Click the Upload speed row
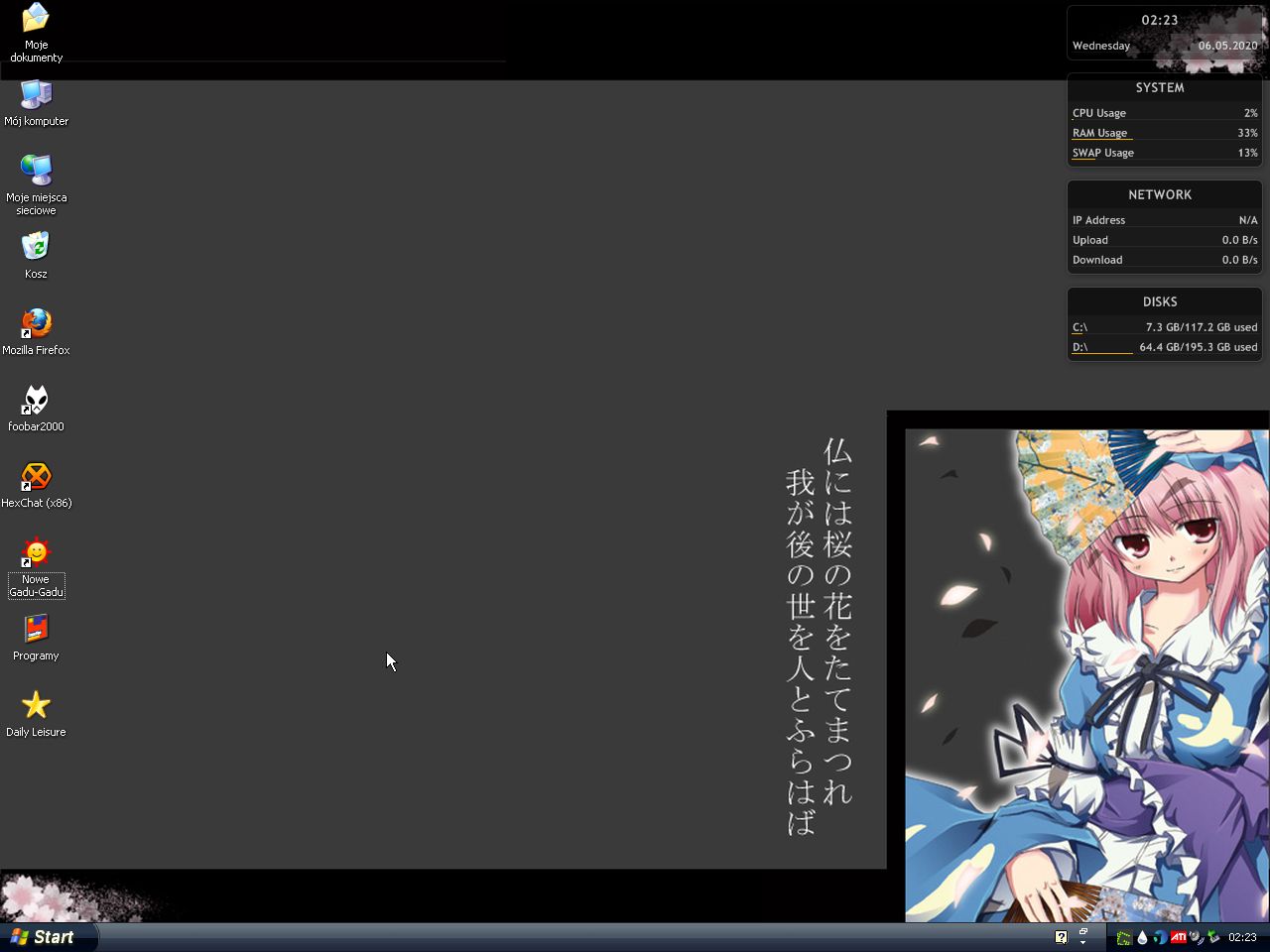 pyautogui.click(x=1165, y=240)
